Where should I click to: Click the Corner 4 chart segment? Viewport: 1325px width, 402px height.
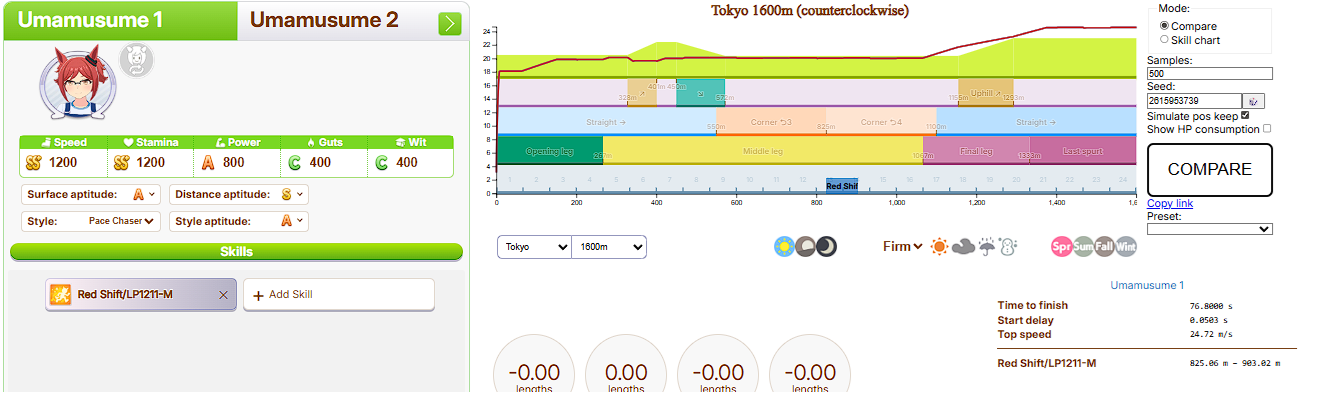pyautogui.click(x=881, y=122)
